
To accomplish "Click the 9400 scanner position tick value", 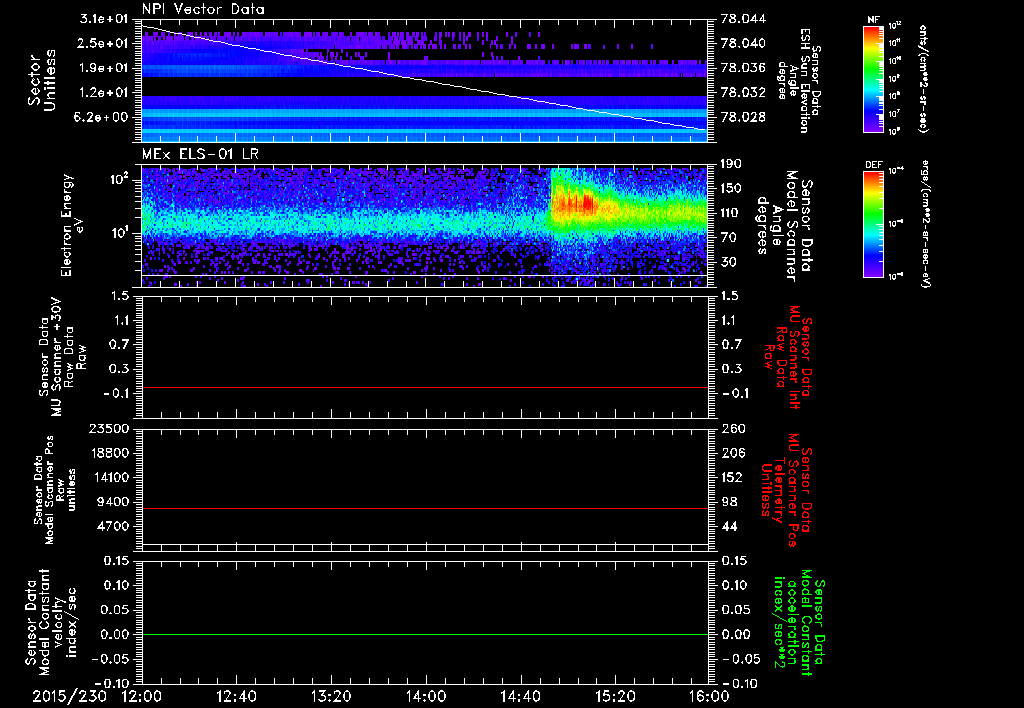I will (112, 502).
